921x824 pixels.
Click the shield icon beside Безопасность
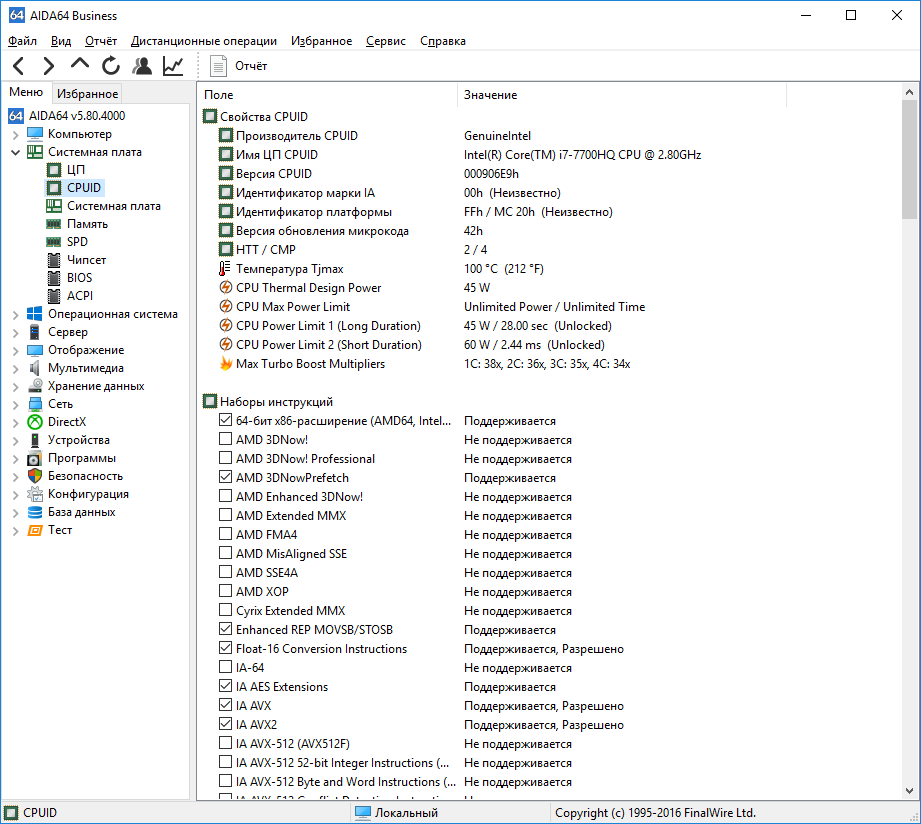(35, 476)
